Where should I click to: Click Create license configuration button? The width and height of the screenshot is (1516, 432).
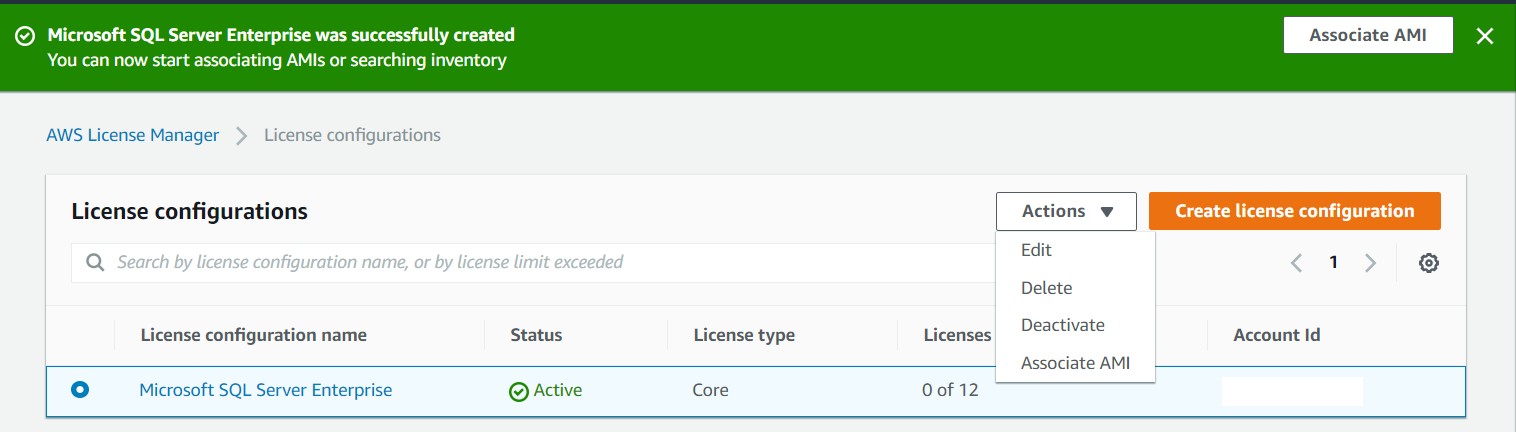[1295, 211]
